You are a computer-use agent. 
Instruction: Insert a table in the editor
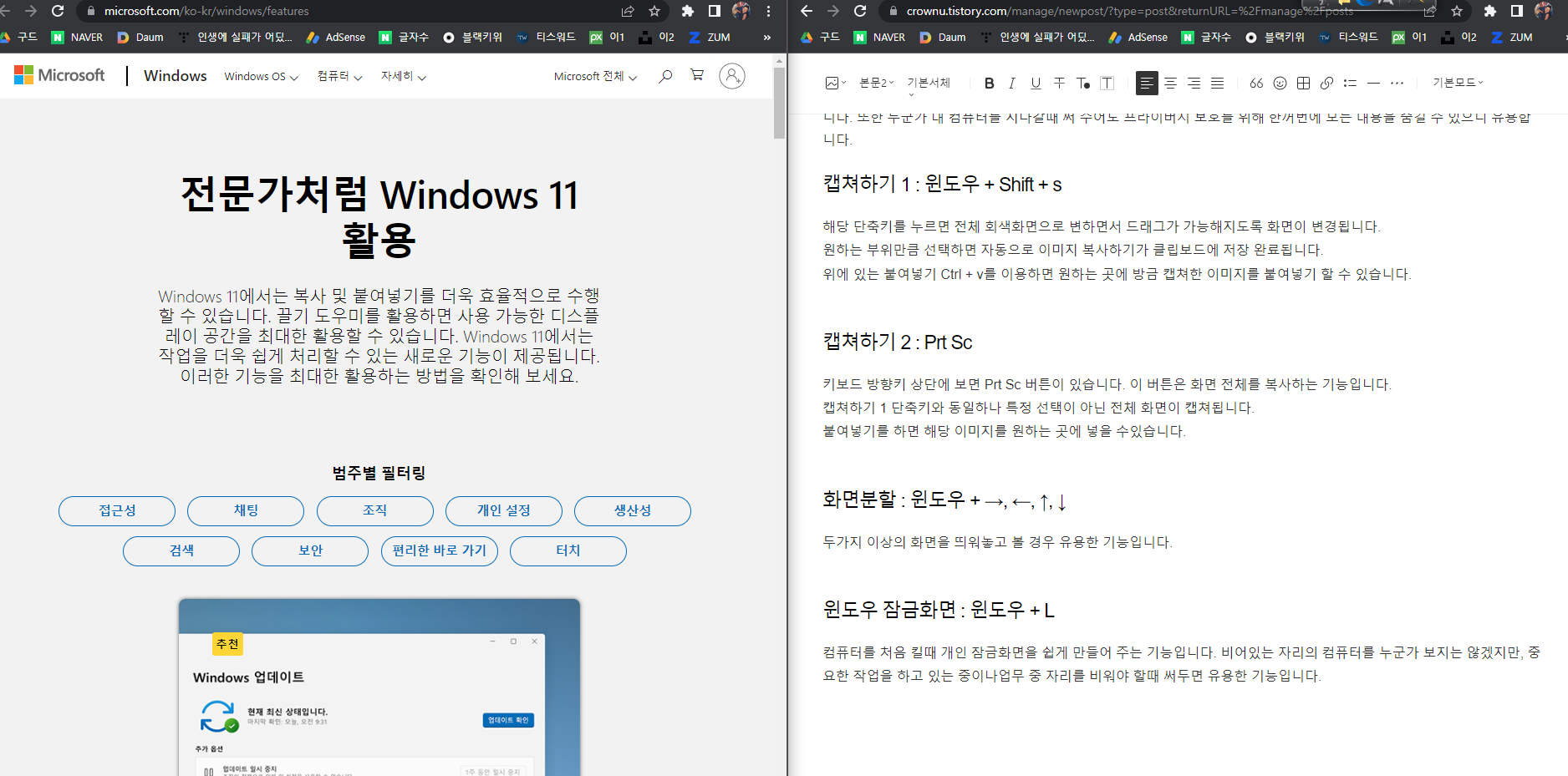pos(1303,83)
